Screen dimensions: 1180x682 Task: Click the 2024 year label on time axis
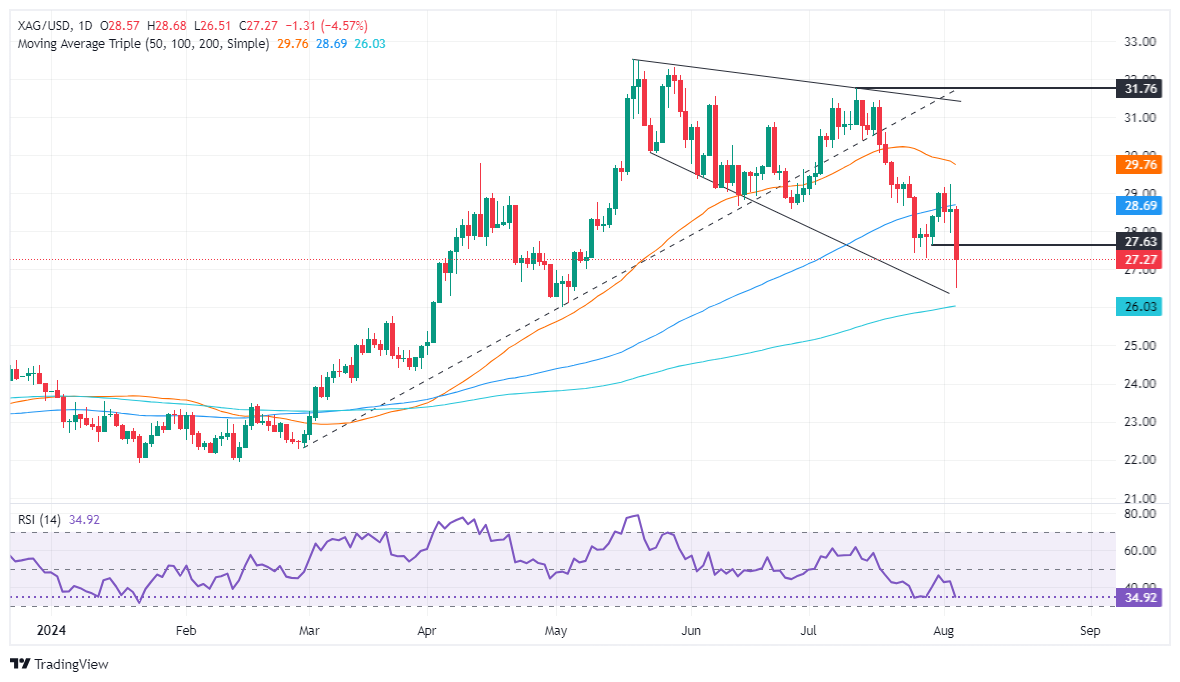pos(51,630)
